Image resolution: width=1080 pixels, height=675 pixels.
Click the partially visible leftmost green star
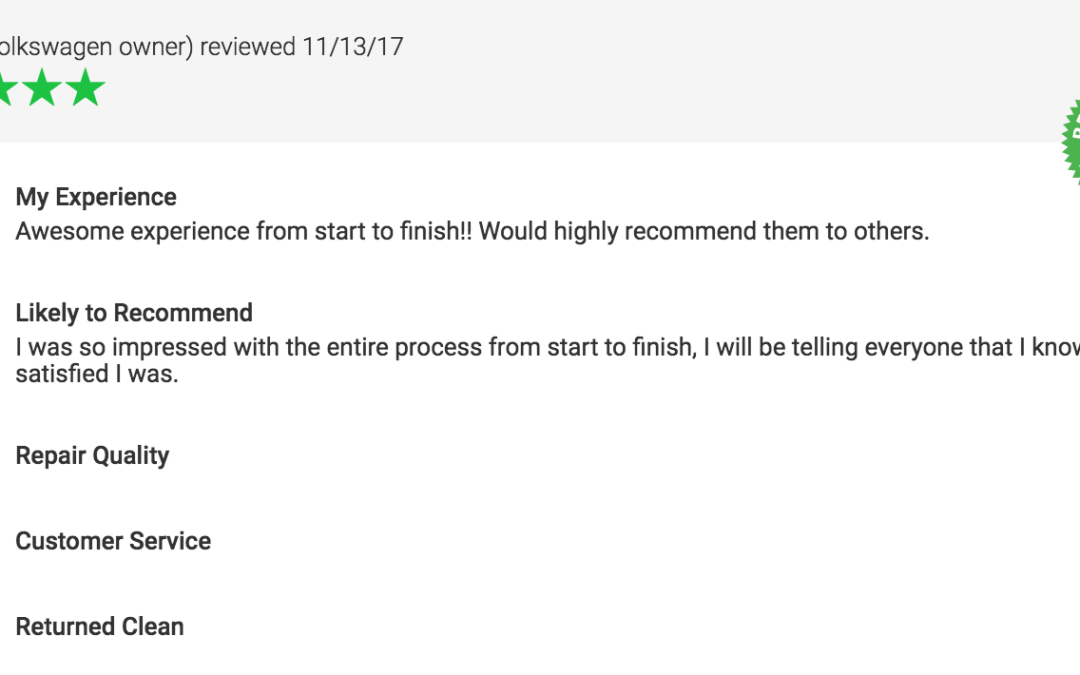[x=8, y=87]
